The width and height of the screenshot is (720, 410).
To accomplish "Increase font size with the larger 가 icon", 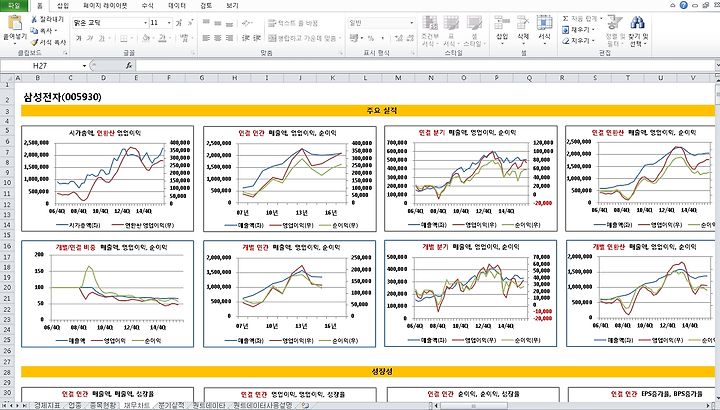I will [179, 22].
